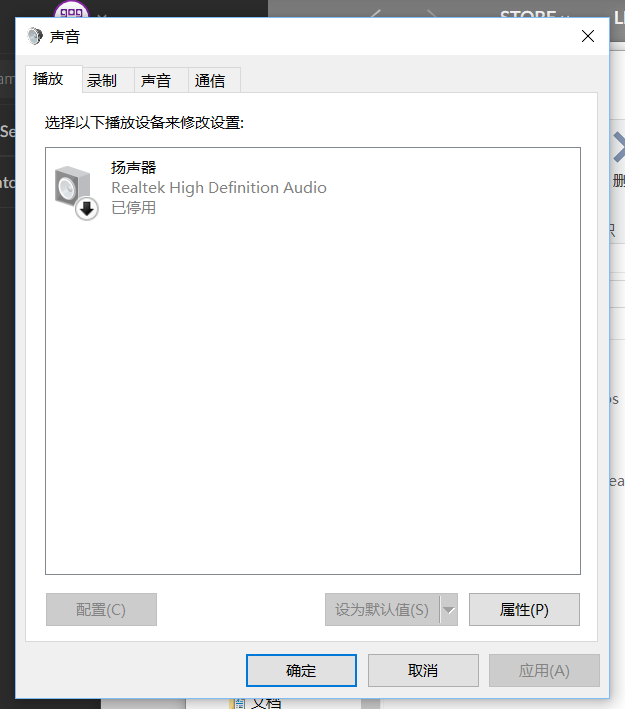The height and width of the screenshot is (709, 625).
Task: Click 取消 to dismiss the dialog
Action: pos(423,670)
